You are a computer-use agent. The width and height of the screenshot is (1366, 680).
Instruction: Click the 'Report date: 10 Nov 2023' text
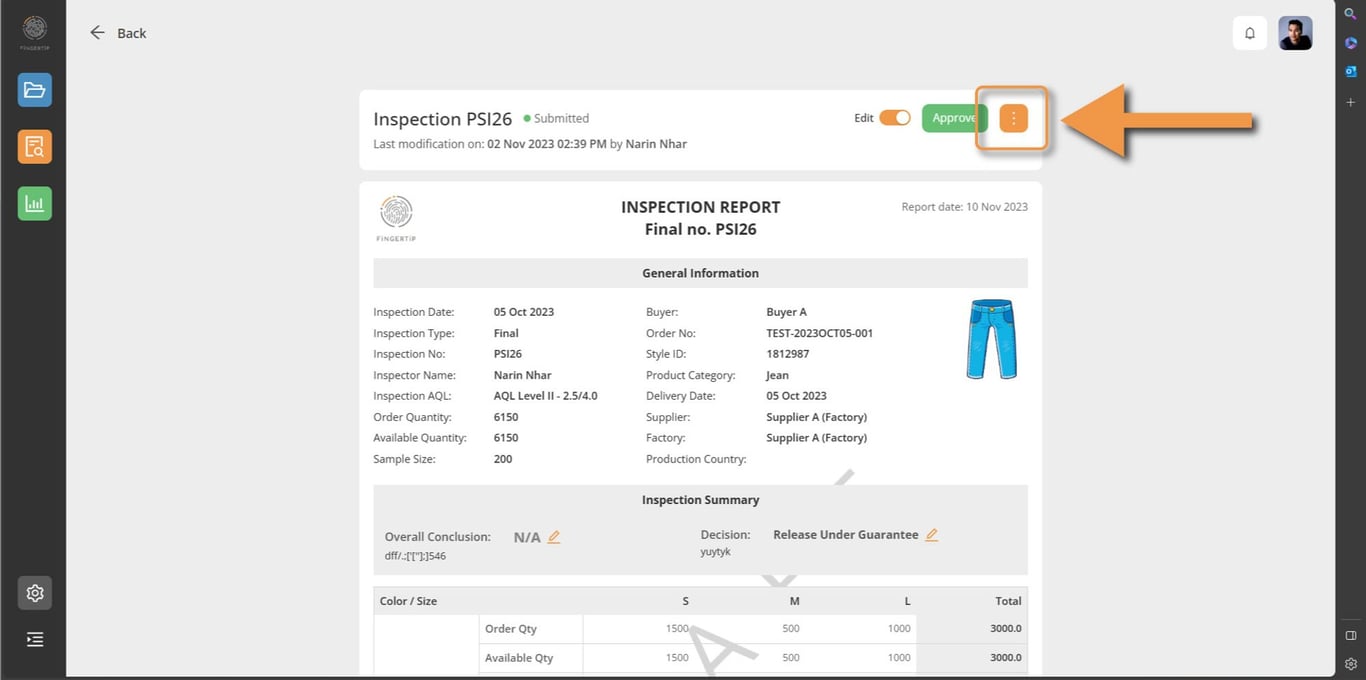pos(964,207)
